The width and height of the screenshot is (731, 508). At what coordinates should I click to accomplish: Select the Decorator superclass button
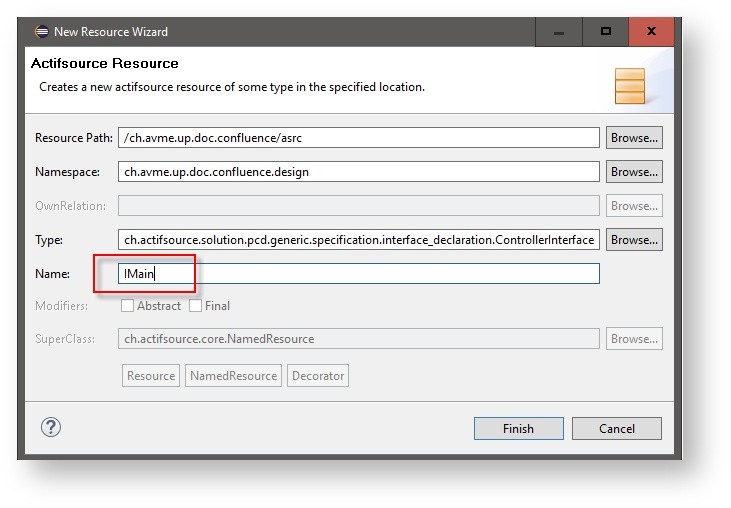click(x=318, y=376)
